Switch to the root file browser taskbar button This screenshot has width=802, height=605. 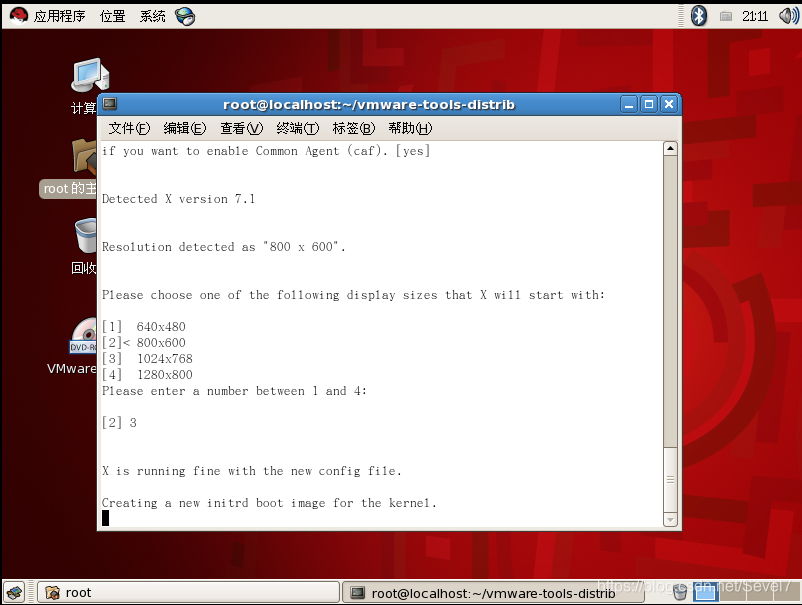click(x=188, y=593)
